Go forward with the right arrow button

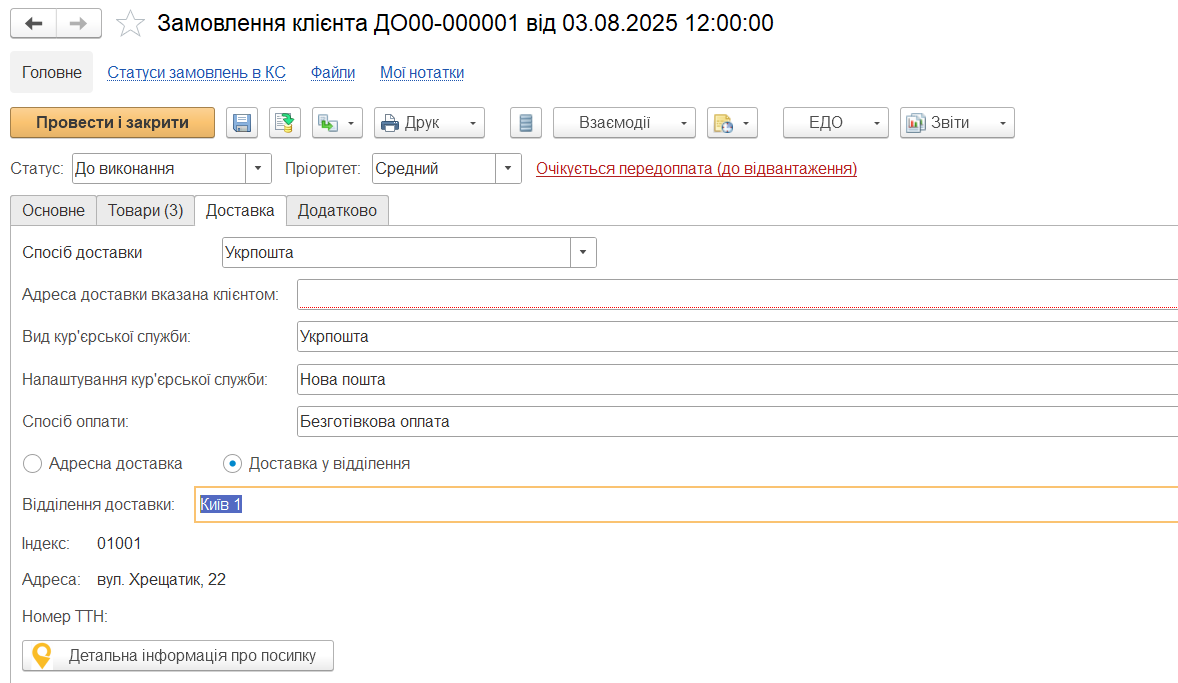click(x=78, y=23)
